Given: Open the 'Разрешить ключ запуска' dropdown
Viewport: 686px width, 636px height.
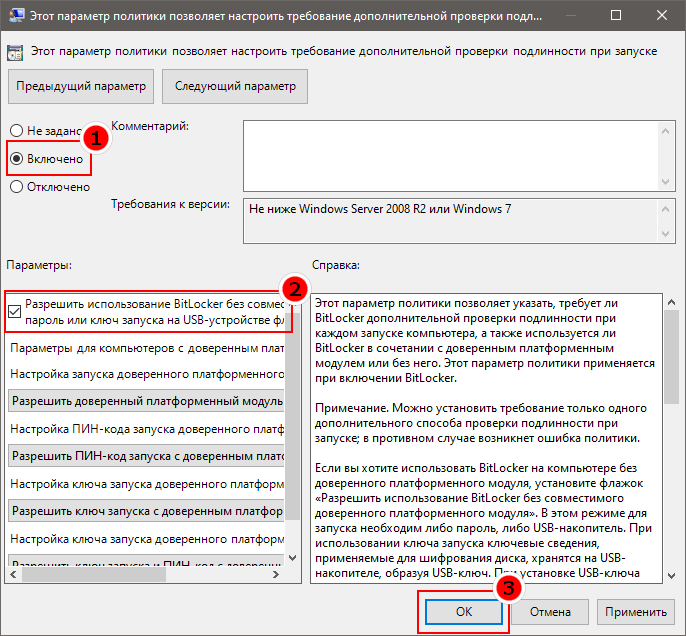Looking at the screenshot, I should pos(147,511).
